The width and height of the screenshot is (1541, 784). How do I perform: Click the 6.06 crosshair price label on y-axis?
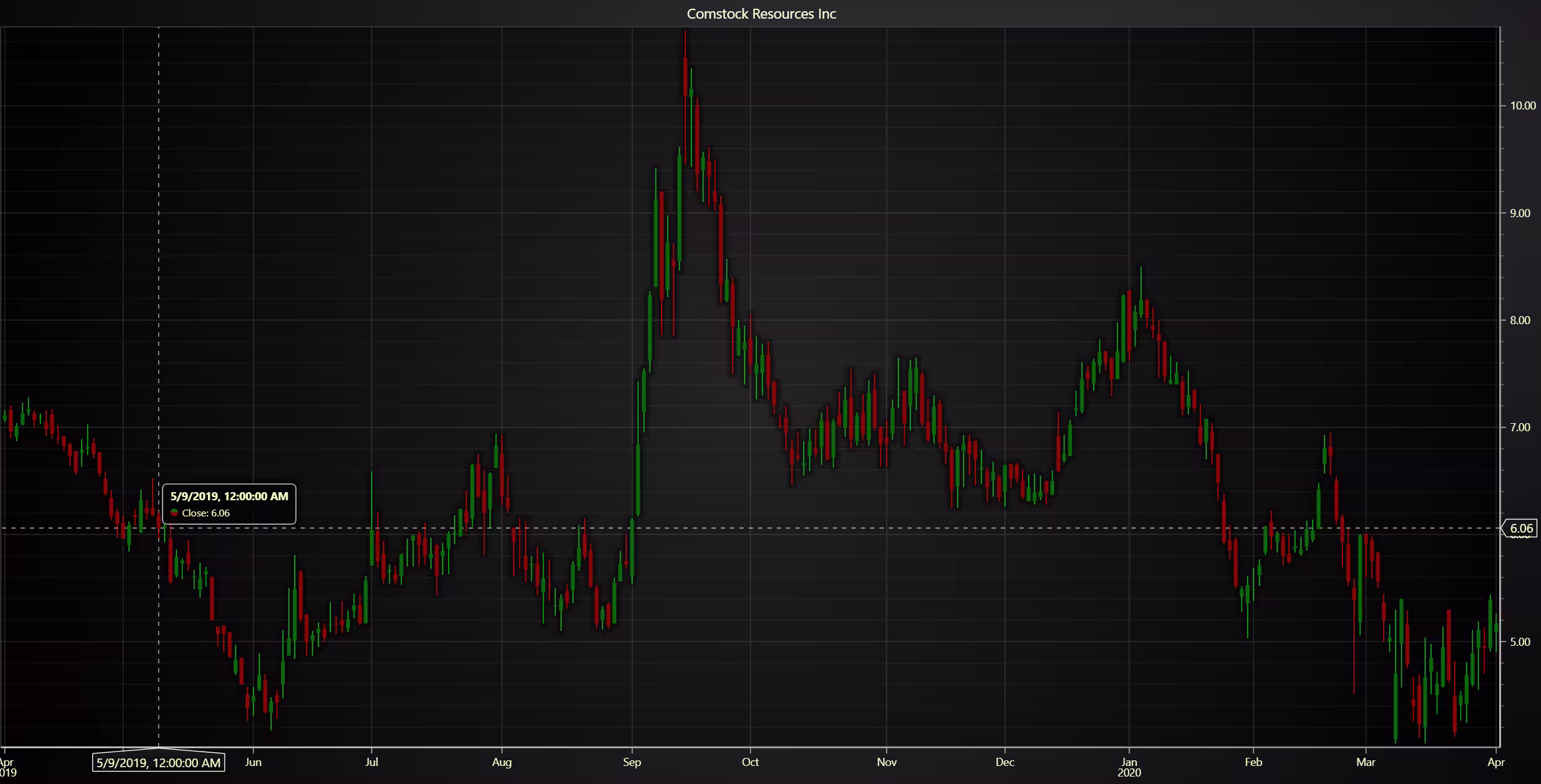(1521, 528)
